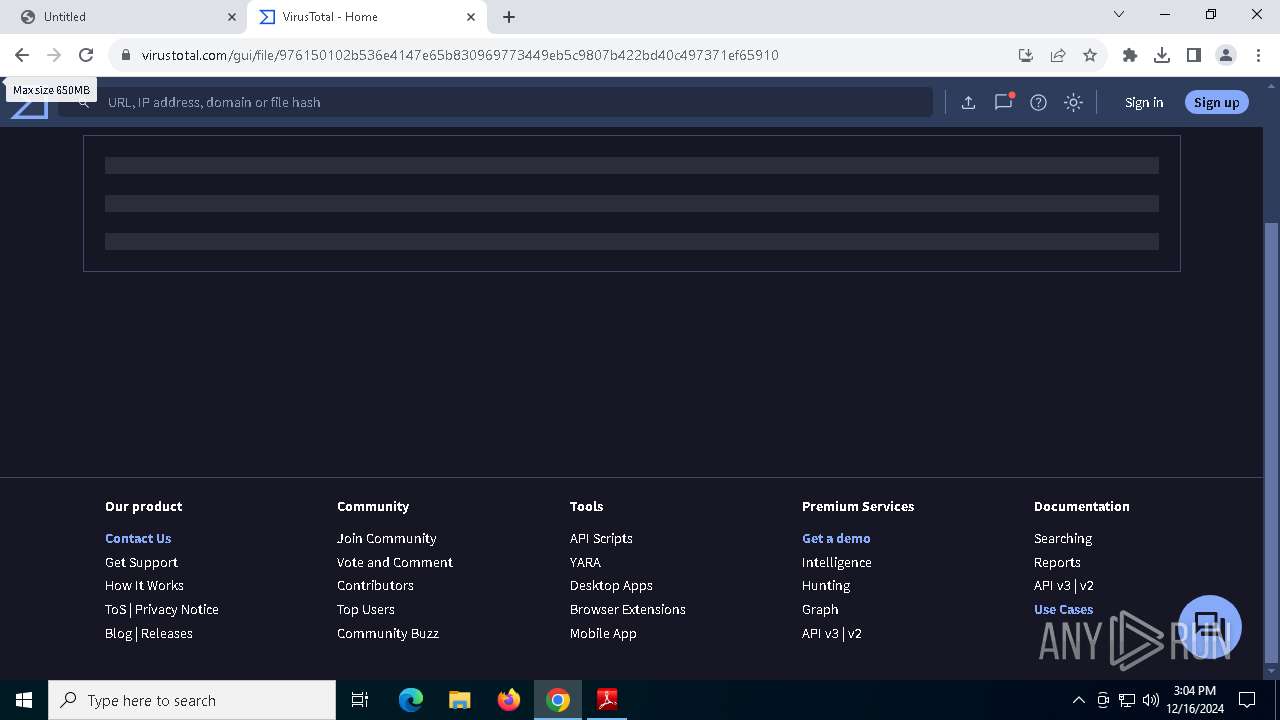
Task: Open the Privacy Notice link
Action: (x=177, y=609)
